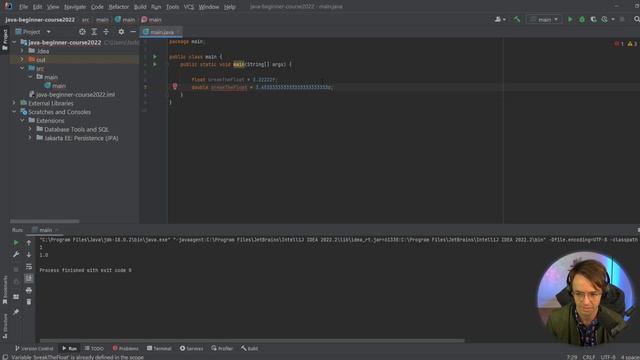Click the Project panel horizontal scrollbar
The image size is (640, 360).
coord(44,221)
